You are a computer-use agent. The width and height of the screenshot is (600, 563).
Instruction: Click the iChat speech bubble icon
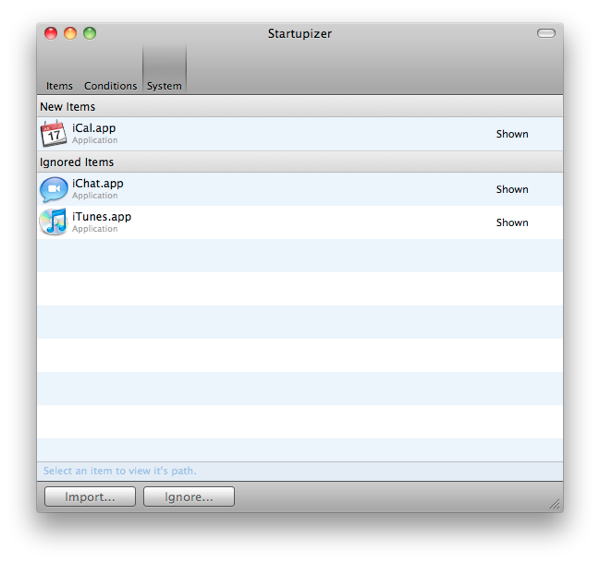click(54, 189)
